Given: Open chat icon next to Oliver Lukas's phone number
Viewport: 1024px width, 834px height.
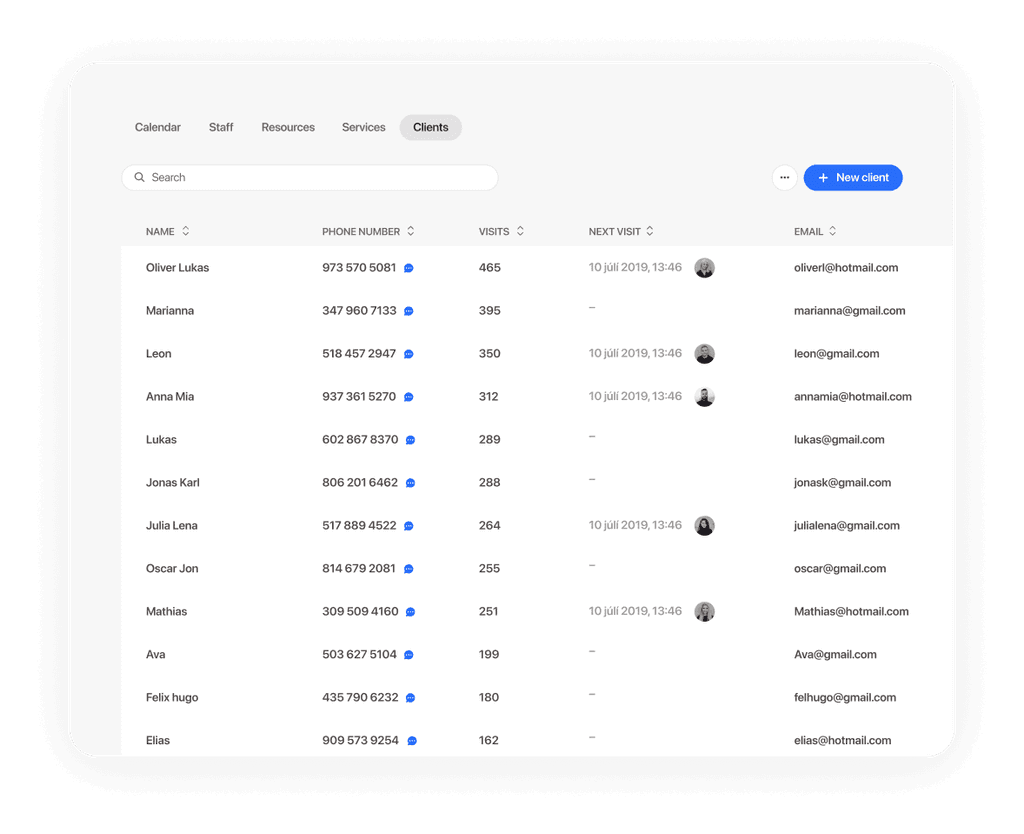Looking at the screenshot, I should 410,268.
